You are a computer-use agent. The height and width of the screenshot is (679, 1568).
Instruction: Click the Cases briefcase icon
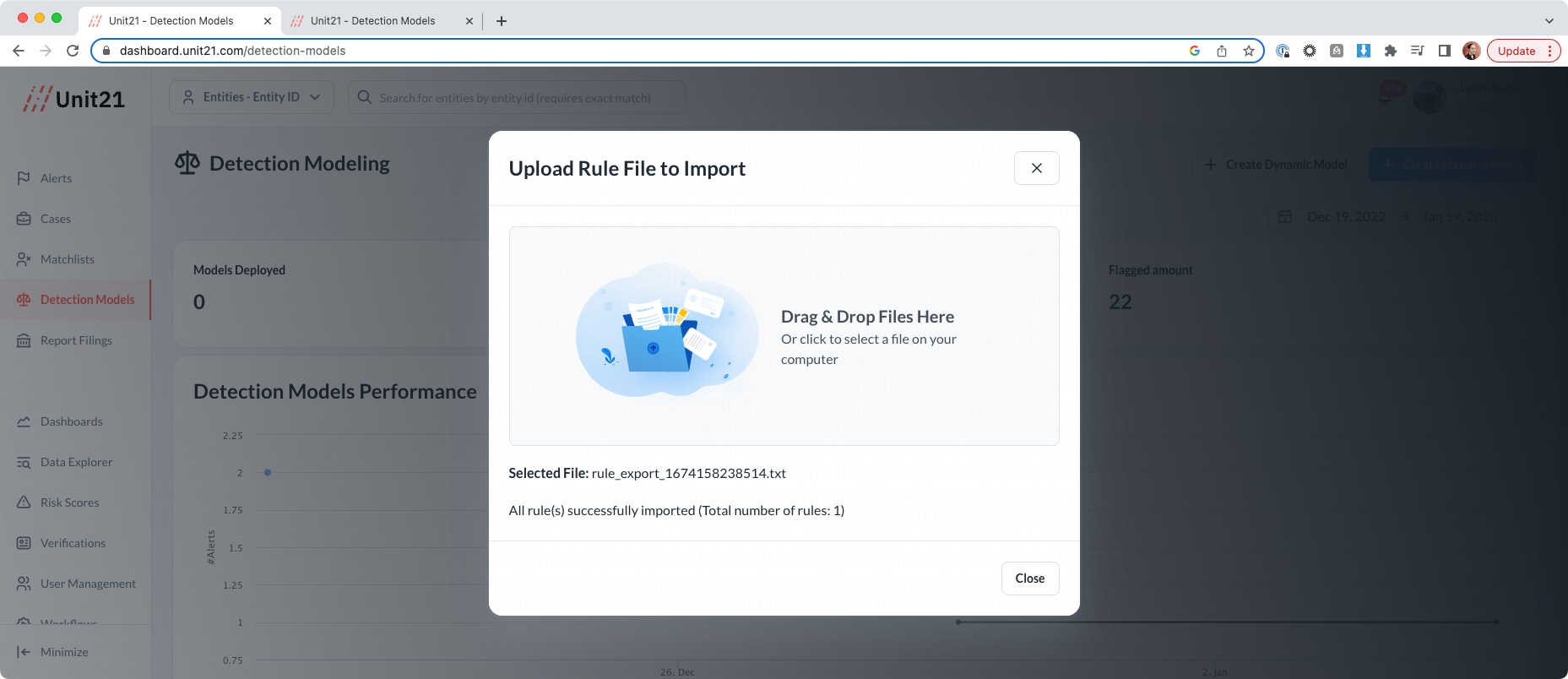24,219
